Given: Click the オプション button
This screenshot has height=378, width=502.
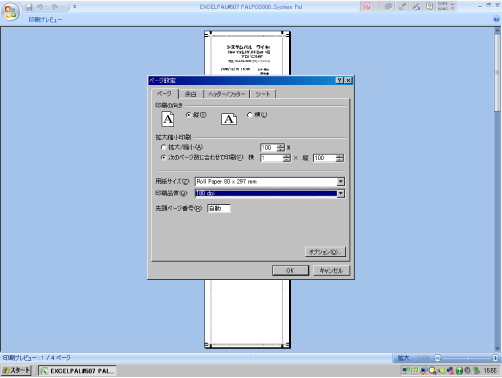Looking at the screenshot, I should tap(325, 252).
